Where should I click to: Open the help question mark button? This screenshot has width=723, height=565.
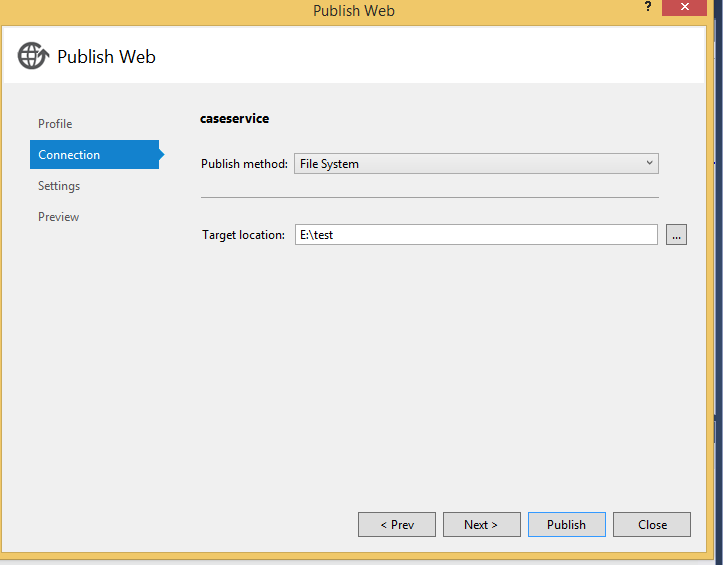[x=648, y=7]
